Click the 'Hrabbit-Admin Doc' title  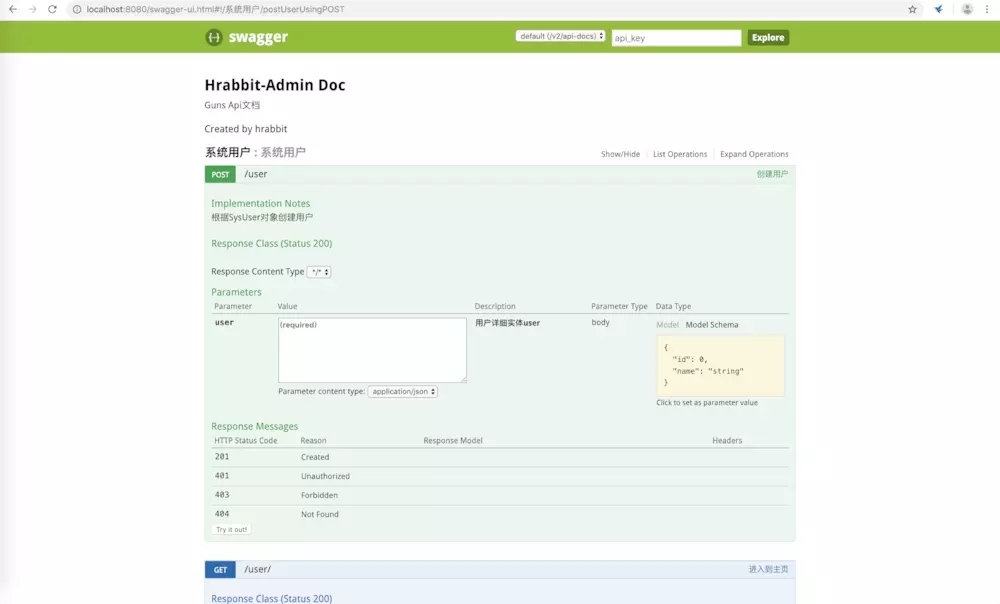click(275, 85)
